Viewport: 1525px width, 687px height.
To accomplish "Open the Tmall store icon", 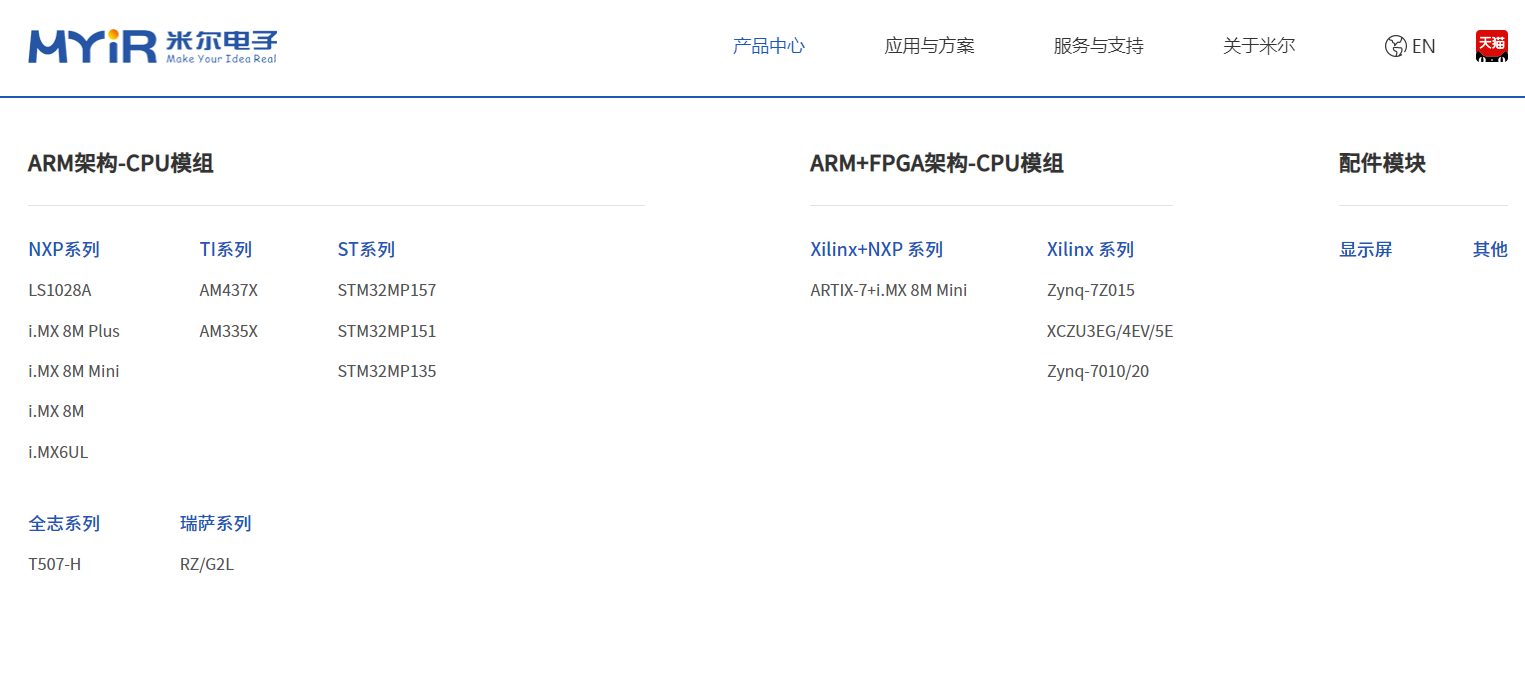I will coord(1491,46).
